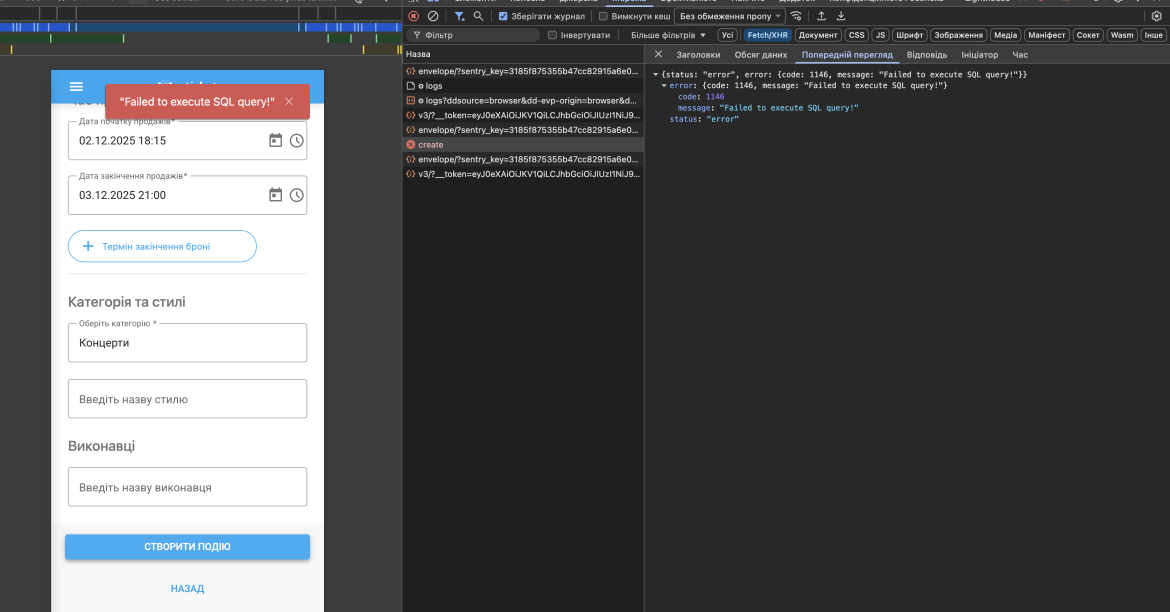The height and width of the screenshot is (612, 1170).
Task: Dismiss the SQL query error toast
Action: click(289, 102)
